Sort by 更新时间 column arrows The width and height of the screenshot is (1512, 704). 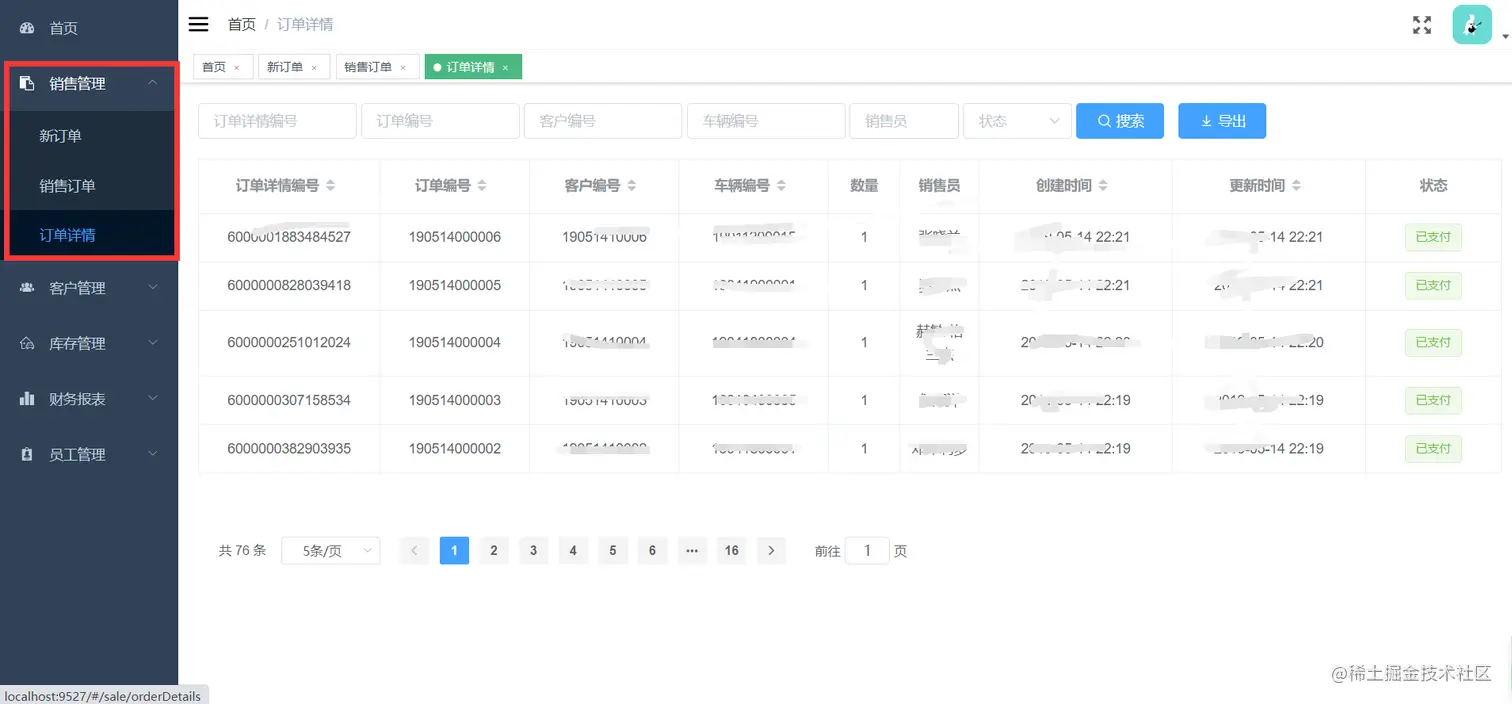[x=1296, y=186]
